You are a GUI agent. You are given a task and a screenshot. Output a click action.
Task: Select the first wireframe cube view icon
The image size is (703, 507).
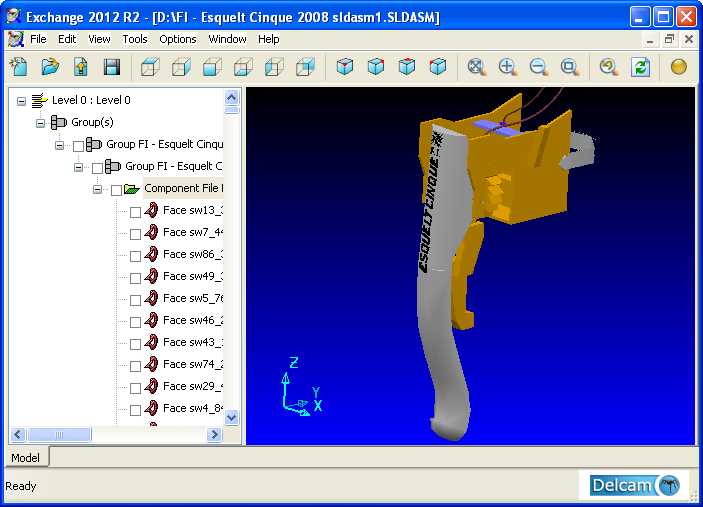coord(150,67)
